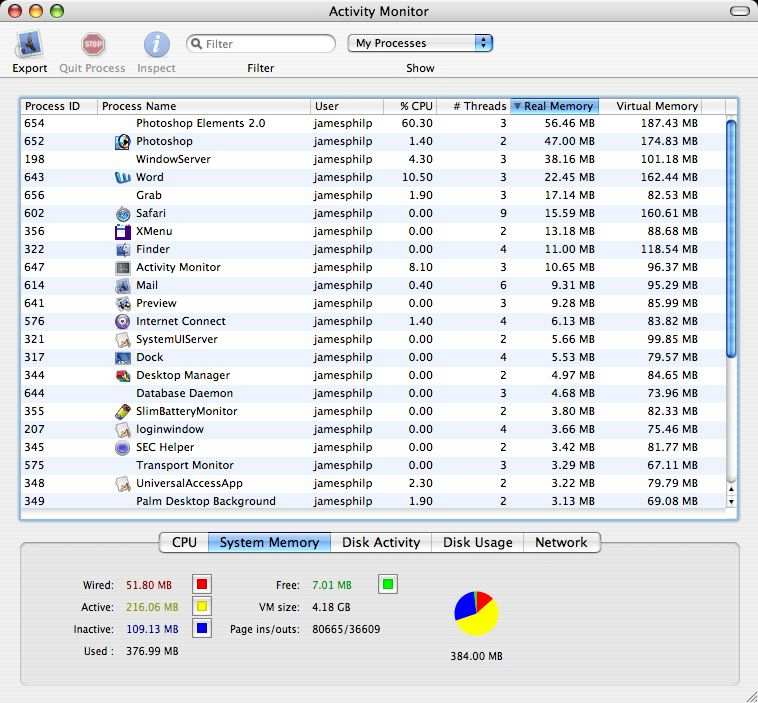The width and height of the screenshot is (758, 703).
Task: Click the 80665/36609 page ins/outs value
Action: point(346,629)
